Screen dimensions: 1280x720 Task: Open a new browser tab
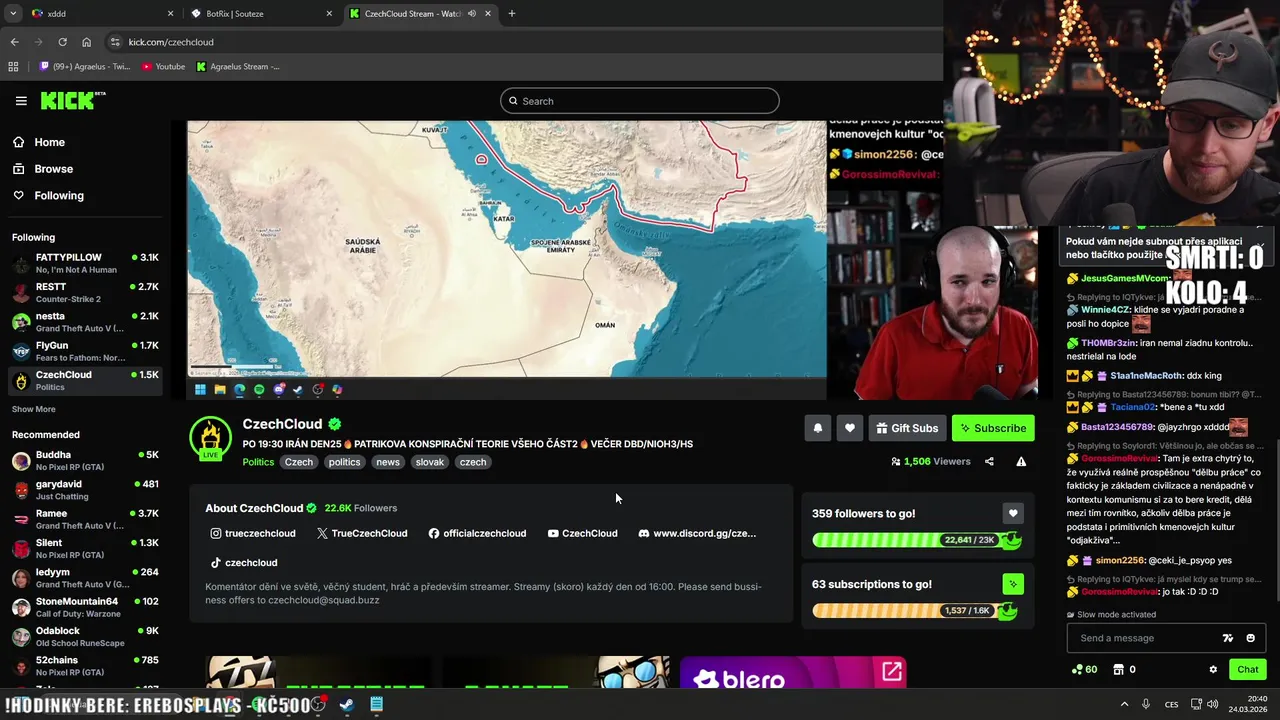(512, 14)
